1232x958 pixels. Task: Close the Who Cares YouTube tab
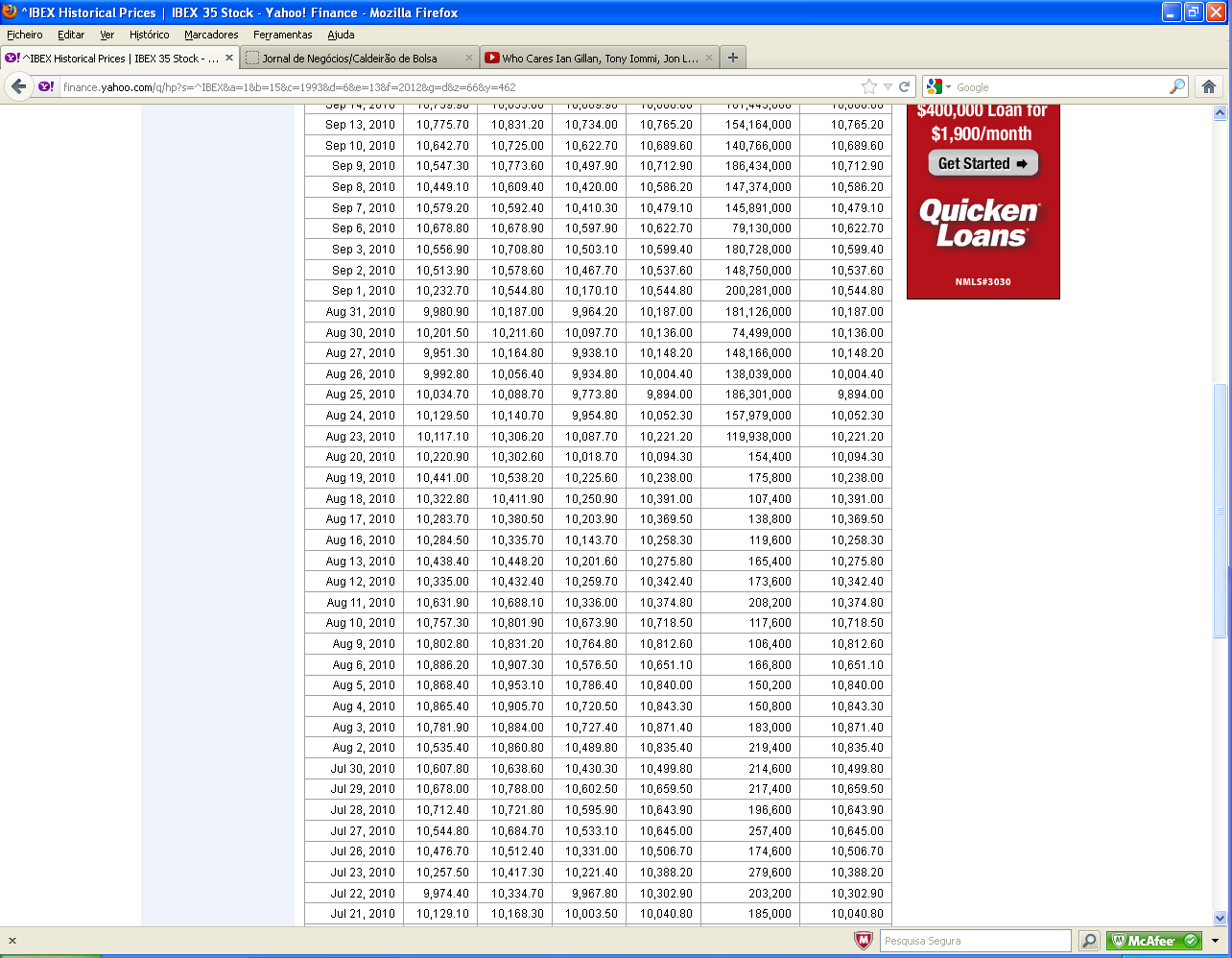710,58
